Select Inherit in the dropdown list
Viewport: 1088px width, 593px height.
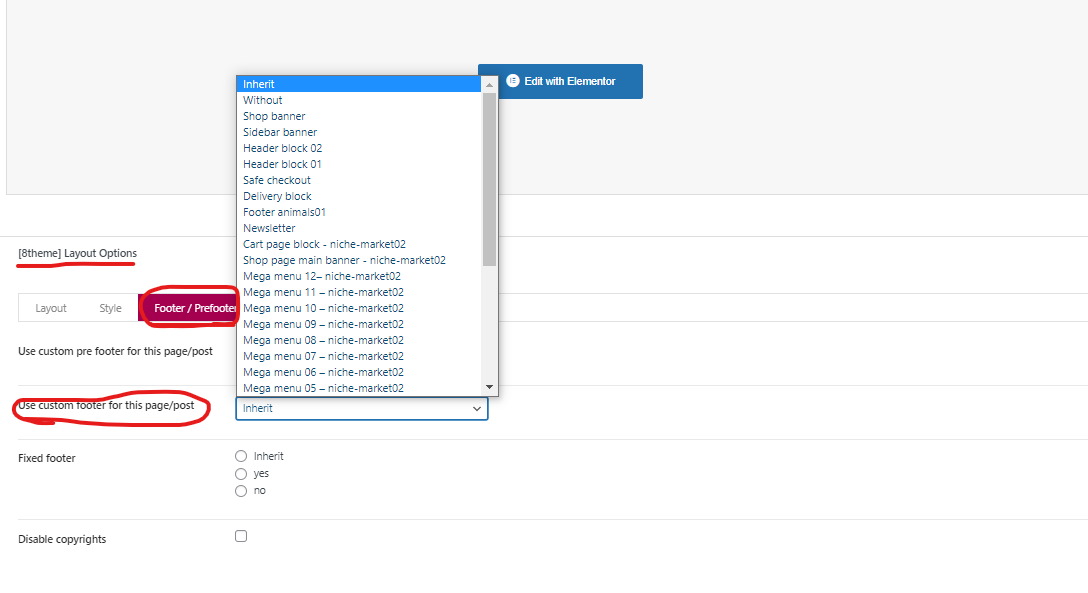359,84
